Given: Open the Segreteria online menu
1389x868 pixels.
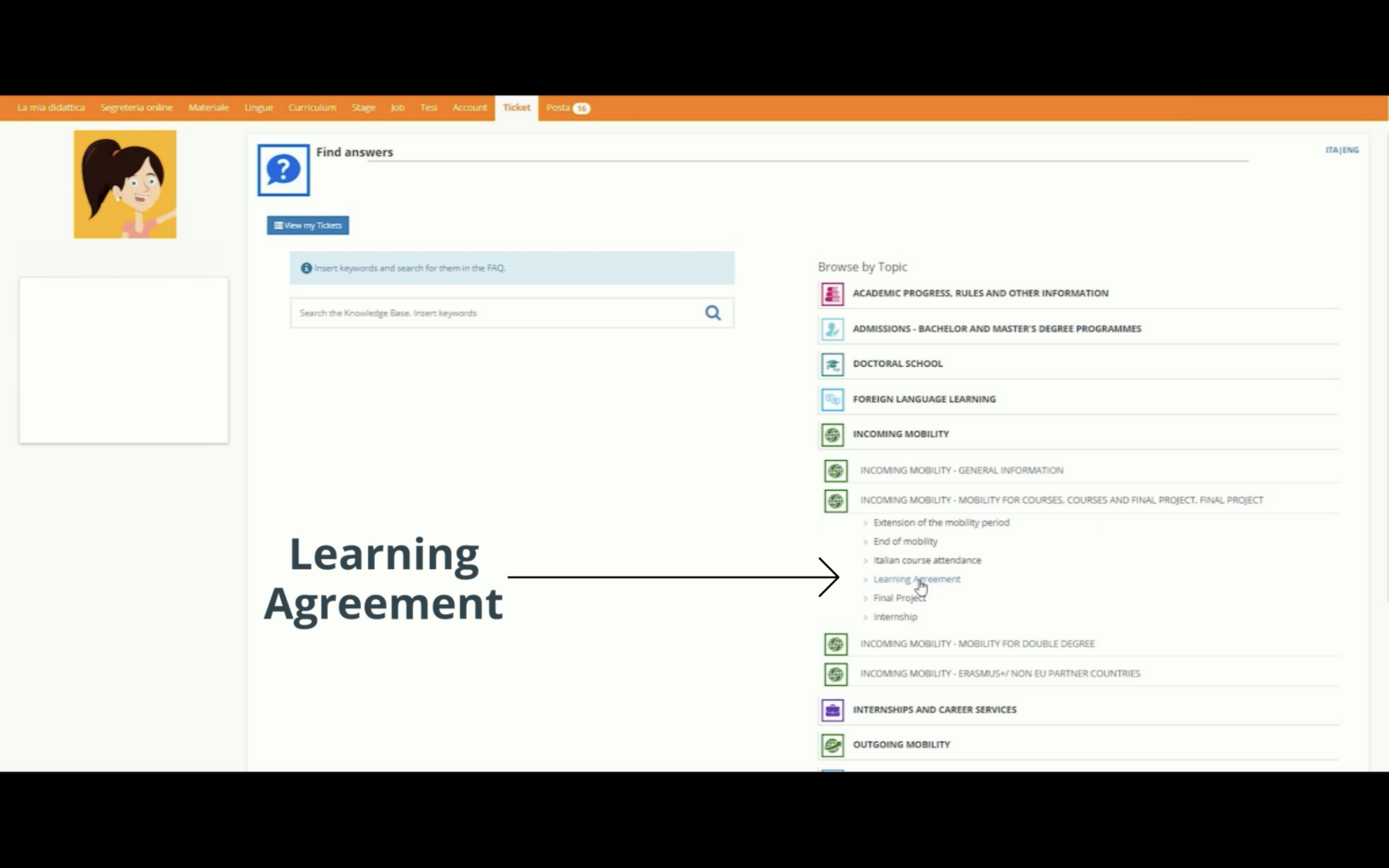Looking at the screenshot, I should (x=136, y=108).
